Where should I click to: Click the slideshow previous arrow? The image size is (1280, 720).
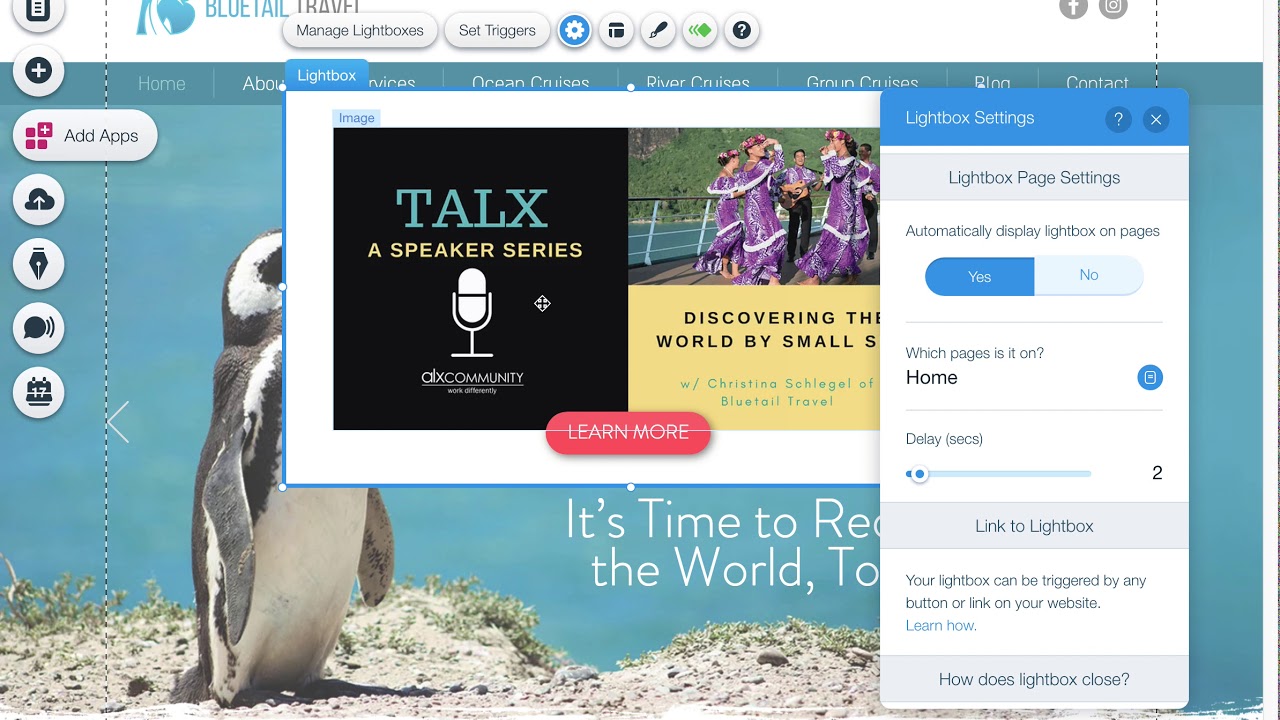[119, 422]
